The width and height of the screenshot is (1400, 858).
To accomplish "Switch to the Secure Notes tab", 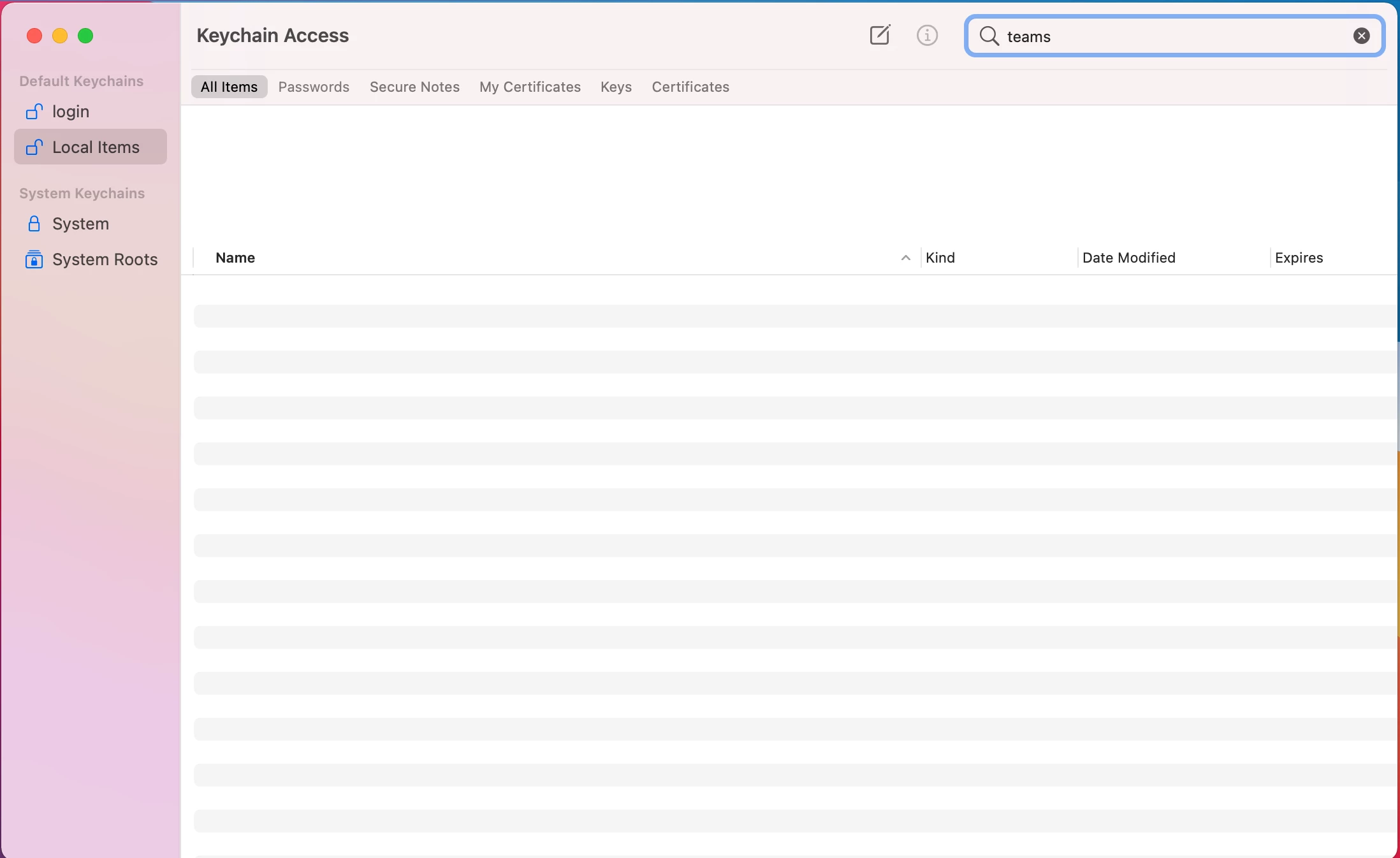I will pos(414,87).
